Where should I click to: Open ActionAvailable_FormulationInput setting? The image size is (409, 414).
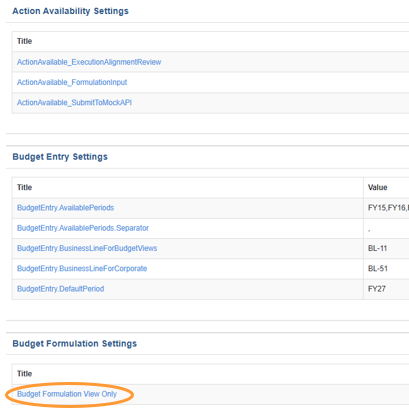(72, 82)
